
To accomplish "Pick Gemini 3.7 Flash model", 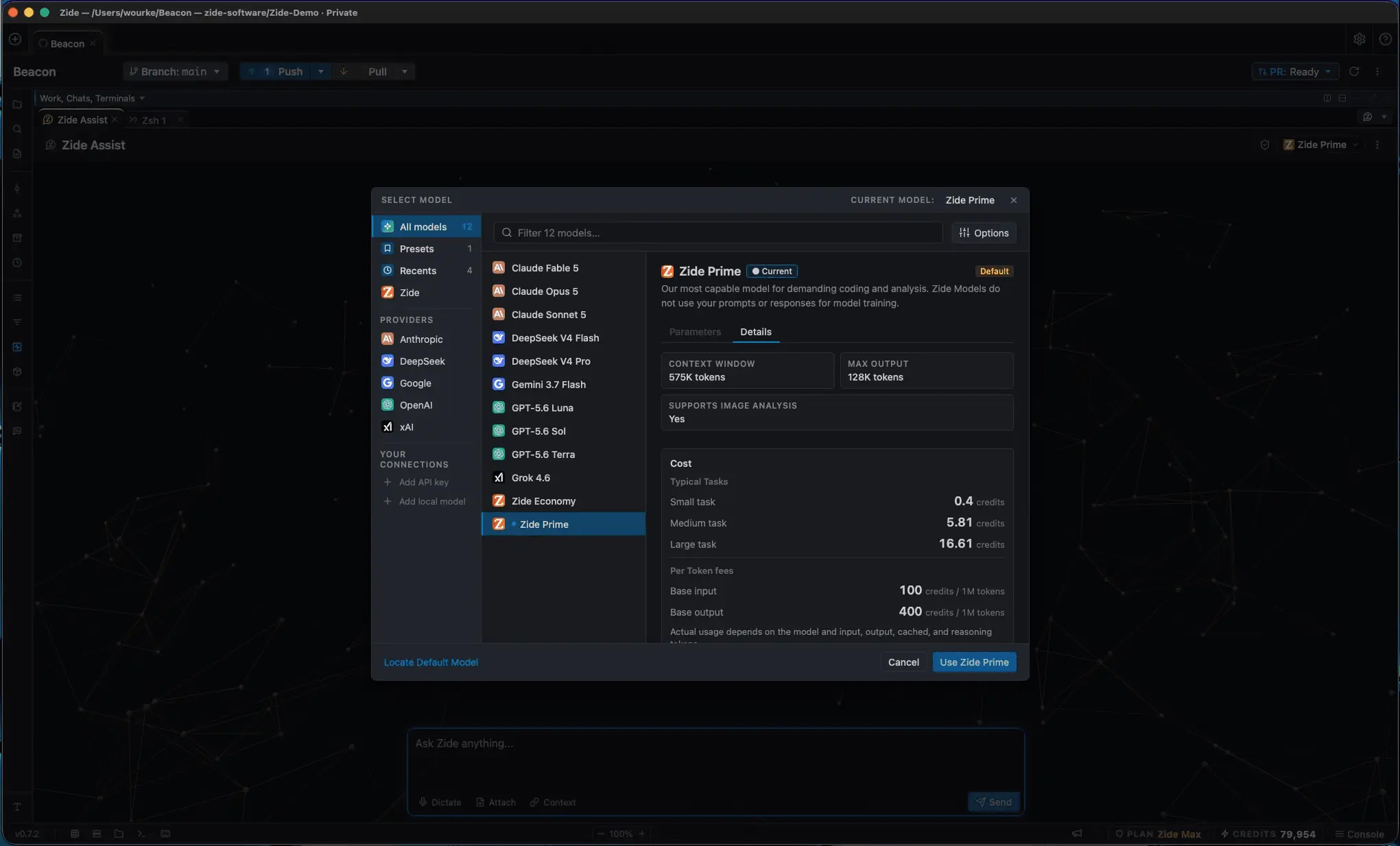I will click(563, 385).
